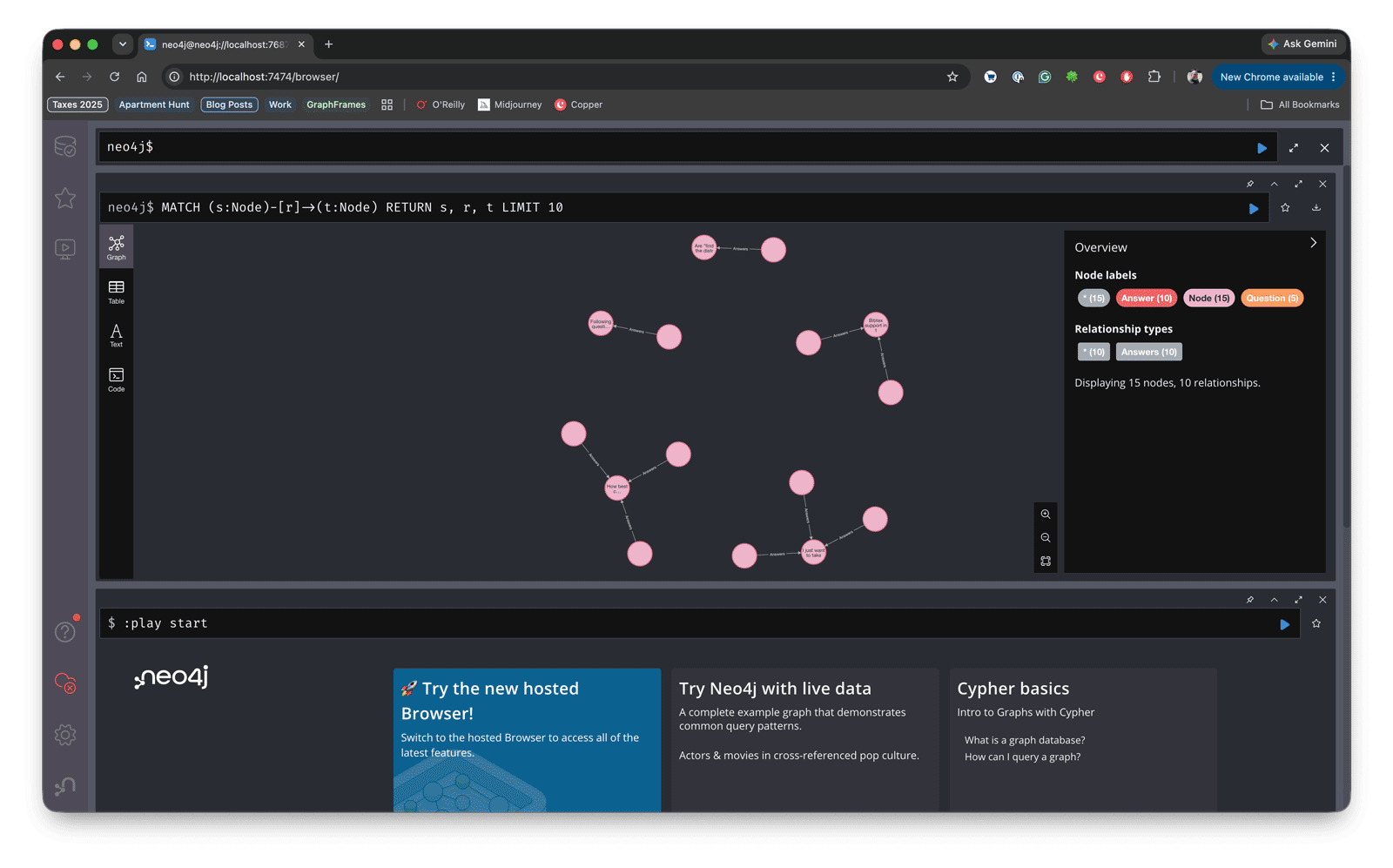Image resolution: width=1393 pixels, height=868 pixels.
Task: Zoom in on the graph
Action: click(1046, 515)
